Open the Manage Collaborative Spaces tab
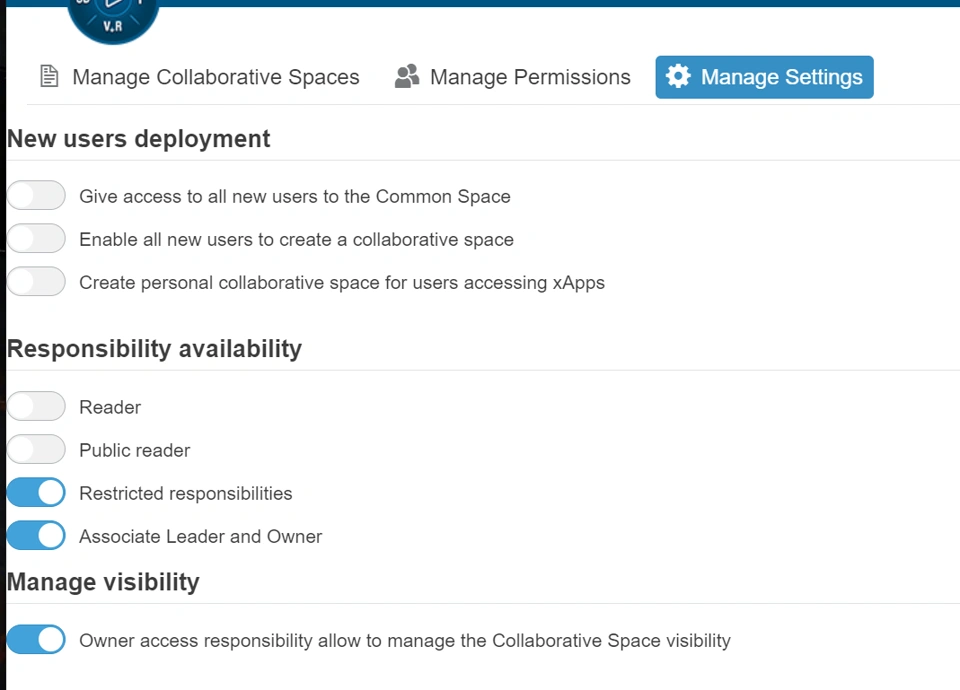This screenshot has height=690, width=960. (x=215, y=77)
